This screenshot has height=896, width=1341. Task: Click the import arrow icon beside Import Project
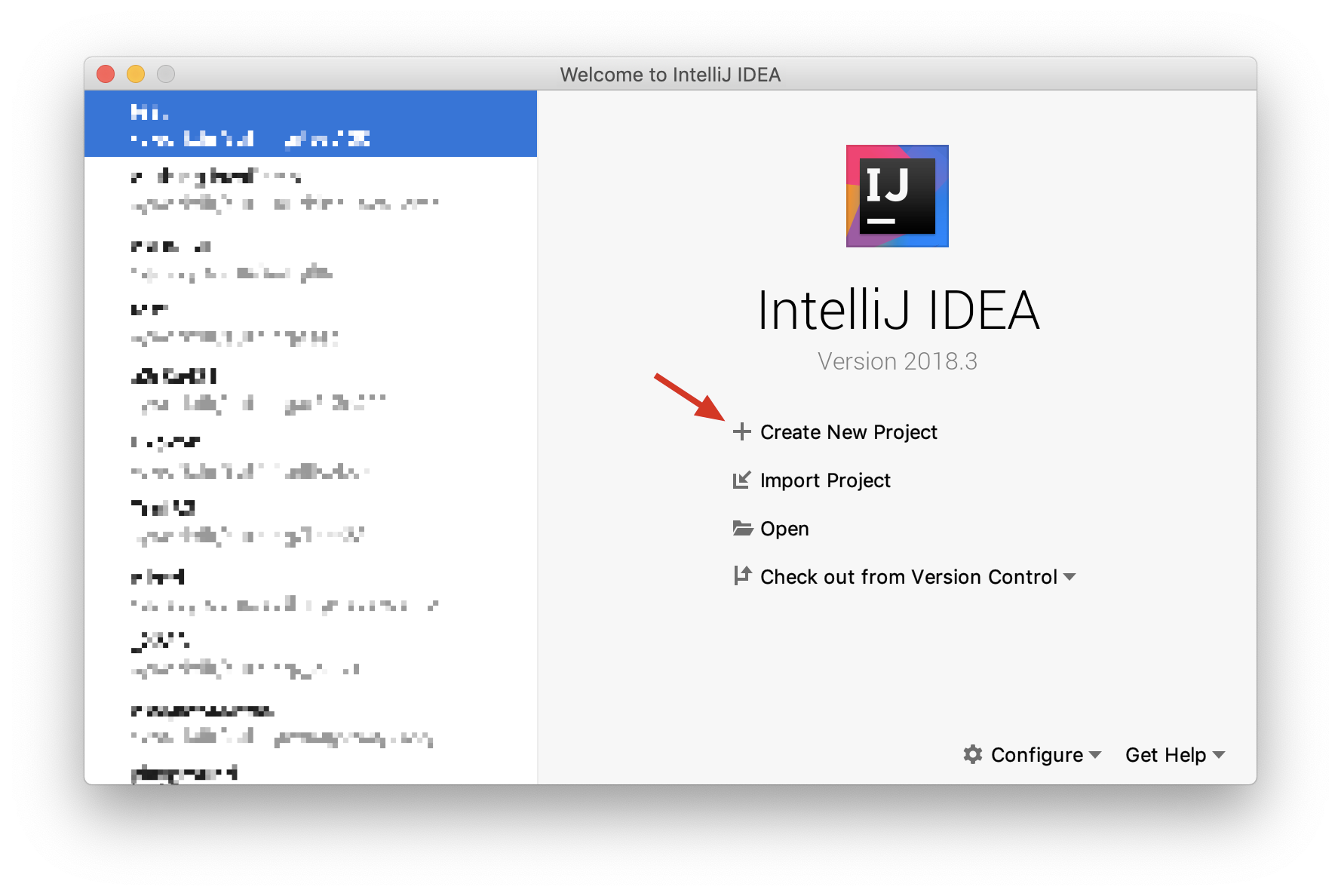coord(742,480)
